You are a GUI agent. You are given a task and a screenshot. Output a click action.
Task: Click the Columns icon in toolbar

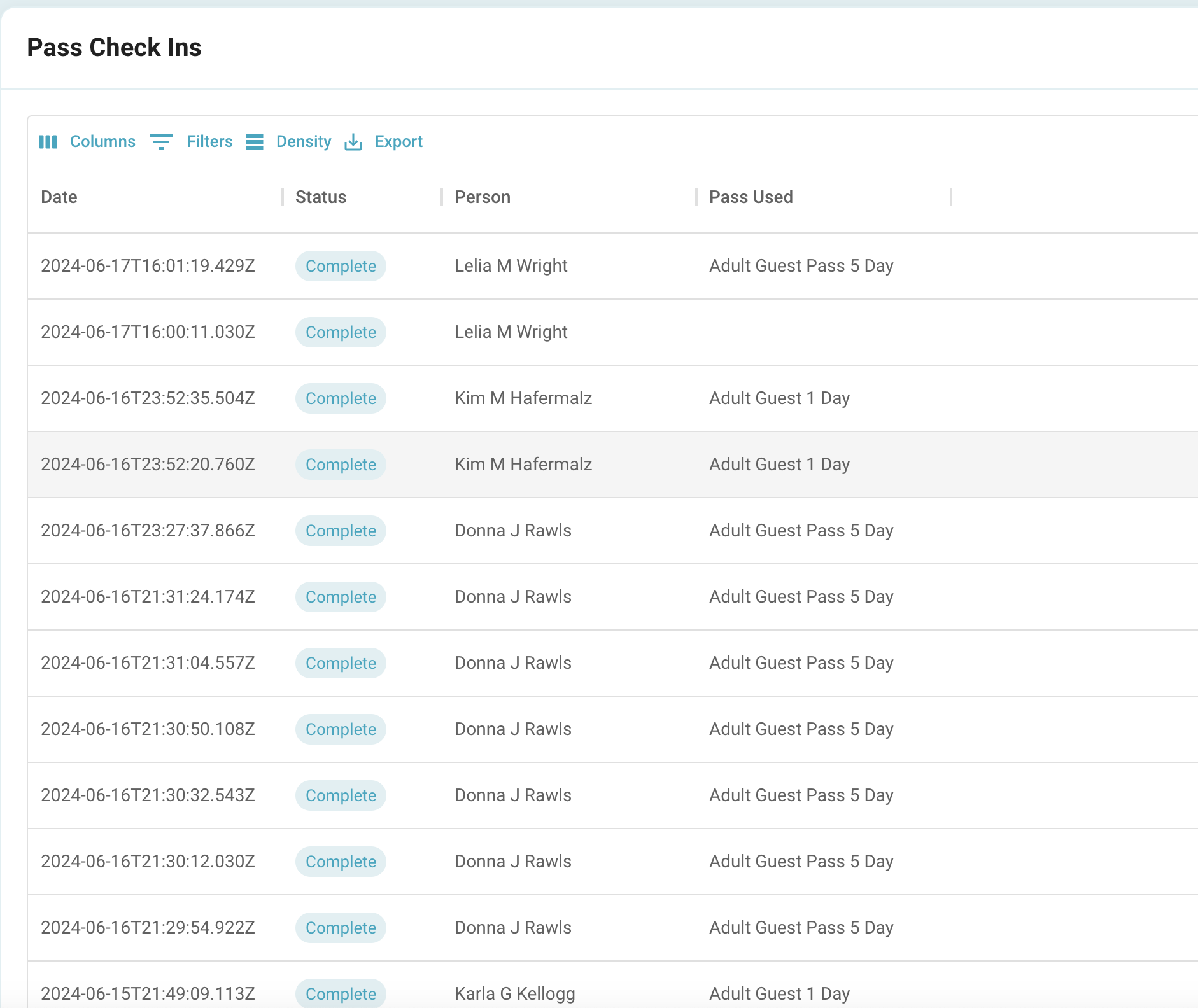point(48,141)
